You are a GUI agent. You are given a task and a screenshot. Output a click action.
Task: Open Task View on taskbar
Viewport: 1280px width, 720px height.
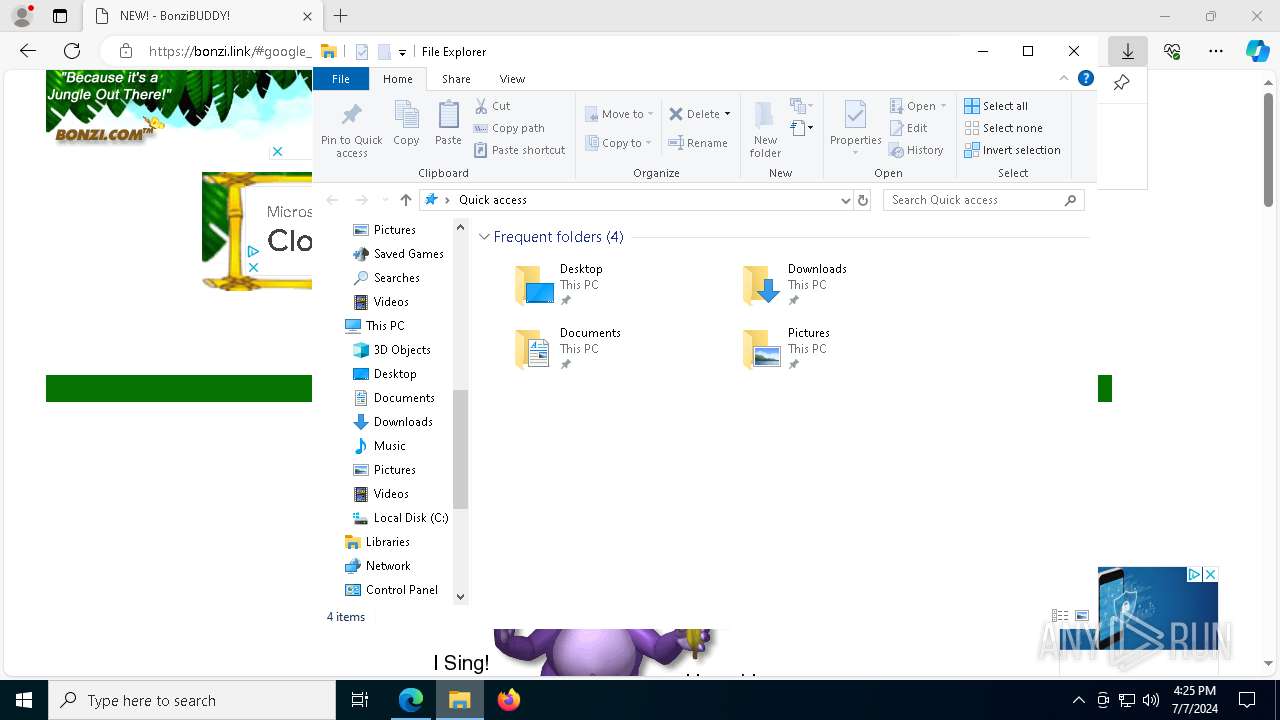pyautogui.click(x=360, y=700)
